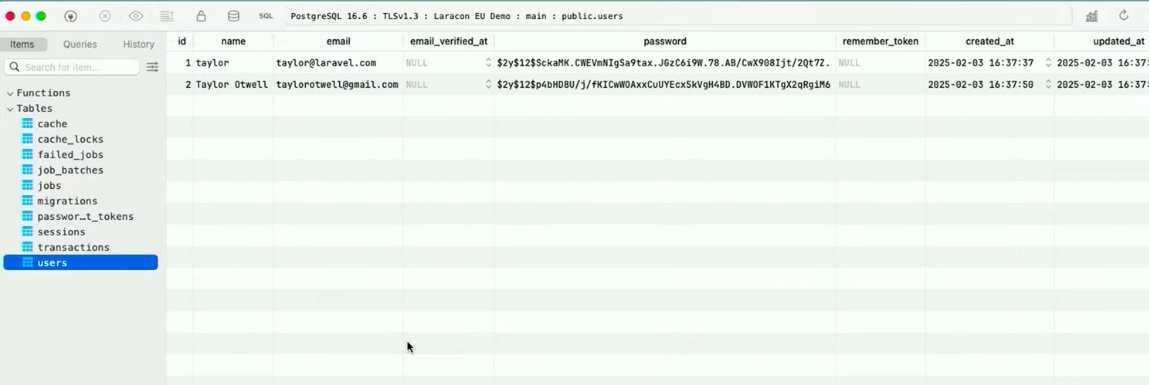Image resolution: width=1149 pixels, height=385 pixels.
Task: Open email_verified_at stepper in taylorotwell@gmail.com row
Action: pos(489,85)
